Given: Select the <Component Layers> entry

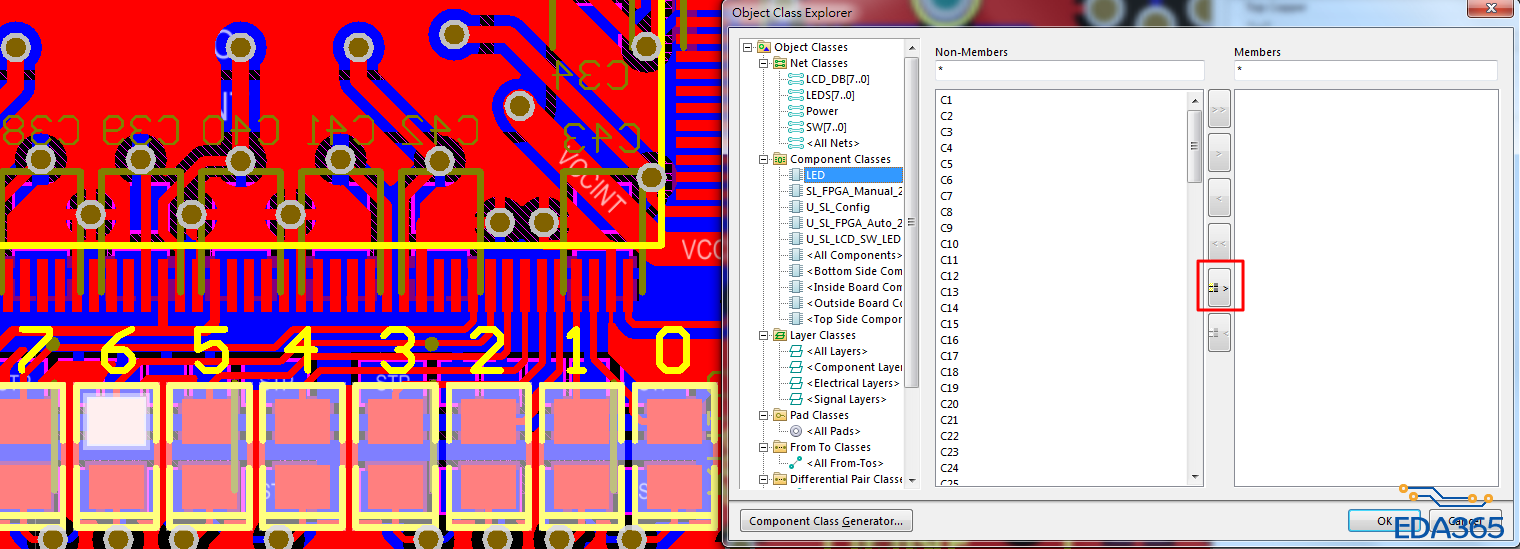Looking at the screenshot, I should tap(854, 367).
